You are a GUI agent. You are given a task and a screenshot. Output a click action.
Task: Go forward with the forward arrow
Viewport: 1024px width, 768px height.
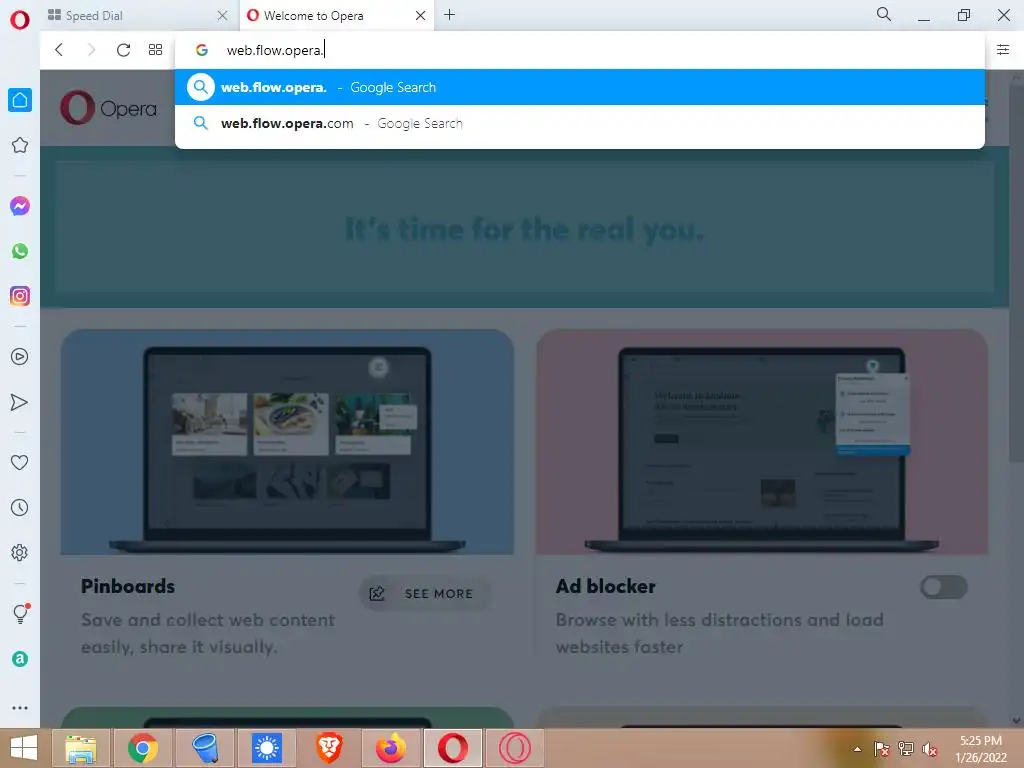click(91, 50)
